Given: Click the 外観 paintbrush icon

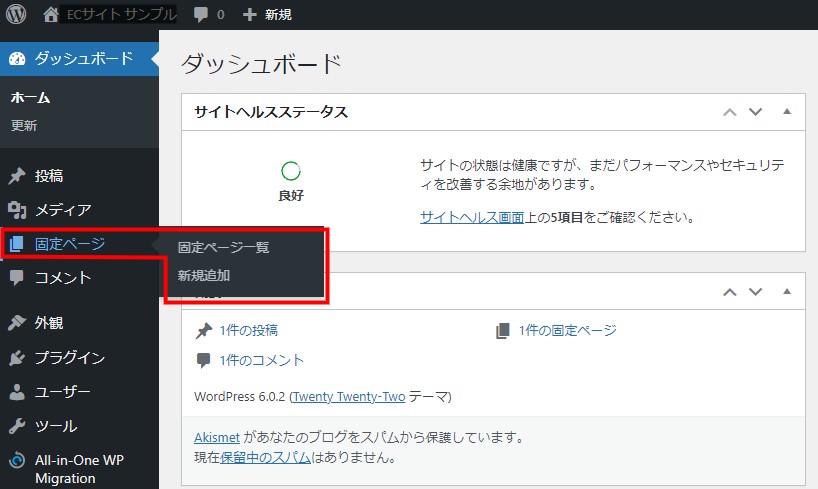Looking at the screenshot, I should (x=17, y=323).
